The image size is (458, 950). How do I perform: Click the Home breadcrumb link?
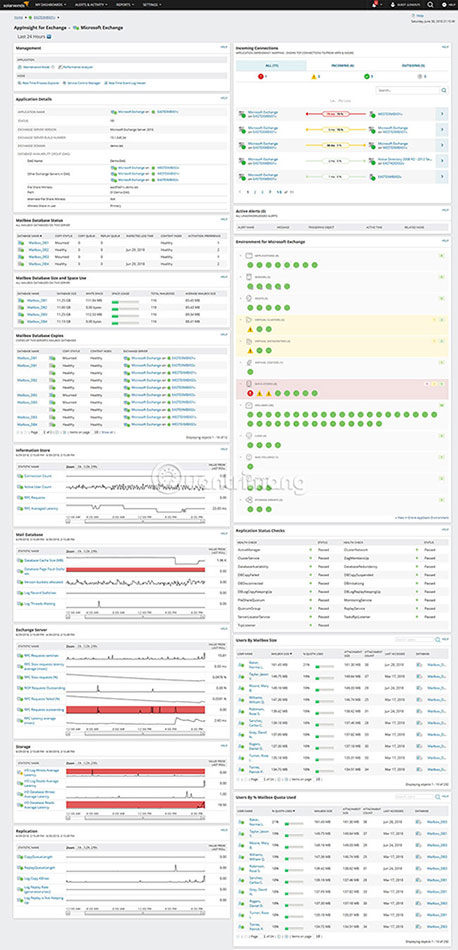tap(19, 19)
